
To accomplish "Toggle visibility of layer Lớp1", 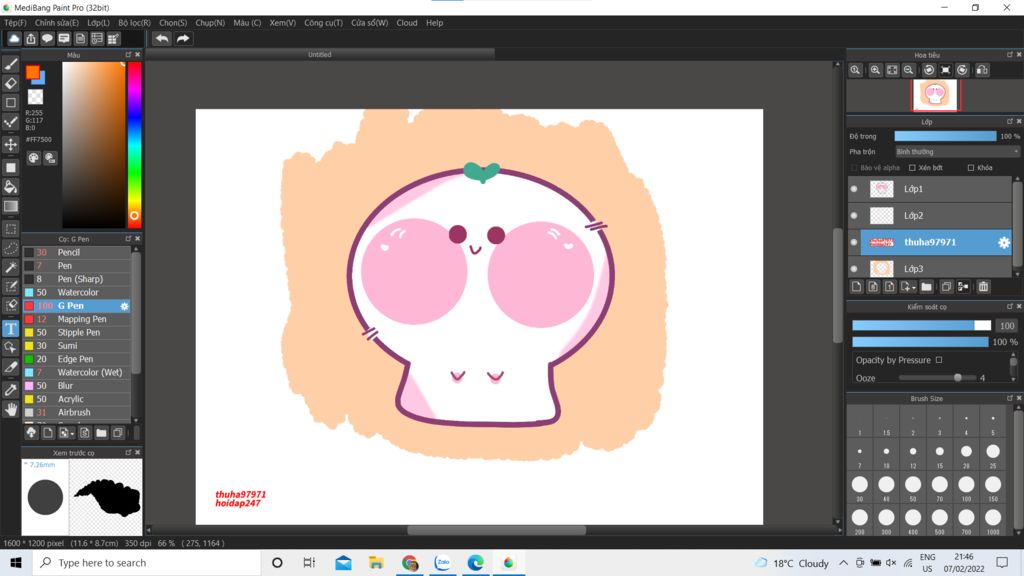I will point(854,189).
